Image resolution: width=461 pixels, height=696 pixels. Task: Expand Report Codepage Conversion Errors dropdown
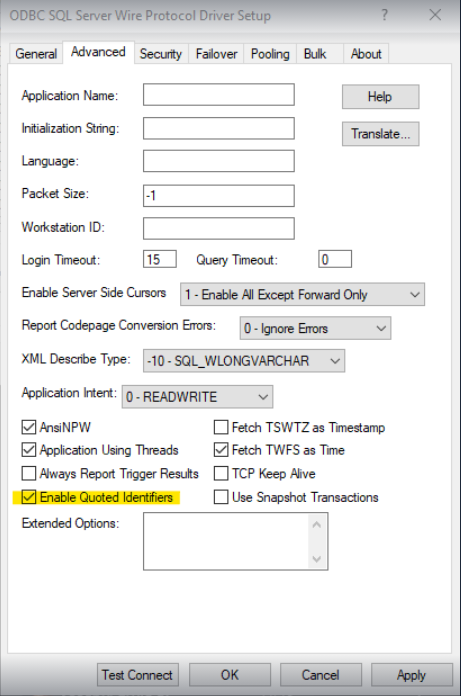315,328
